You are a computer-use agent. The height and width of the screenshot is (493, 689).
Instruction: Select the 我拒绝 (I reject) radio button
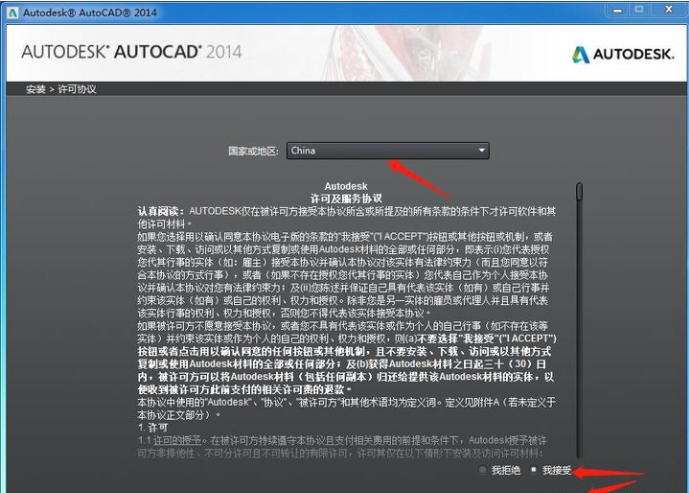click(482, 470)
